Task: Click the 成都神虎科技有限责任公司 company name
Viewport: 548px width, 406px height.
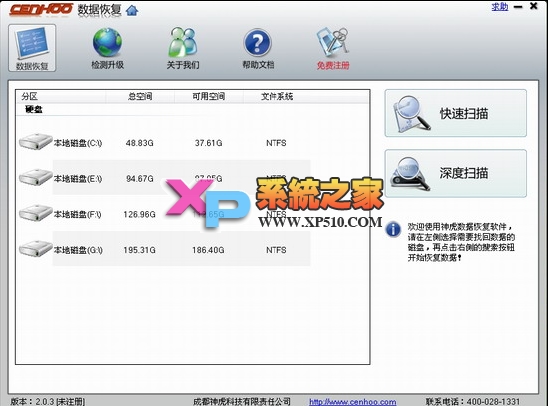Action: point(242,401)
